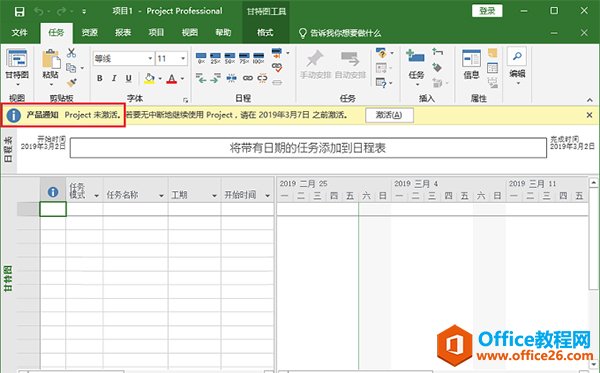This screenshot has height=373, width=600.
Task: Click the Mark on Track icon
Action: click(277, 53)
